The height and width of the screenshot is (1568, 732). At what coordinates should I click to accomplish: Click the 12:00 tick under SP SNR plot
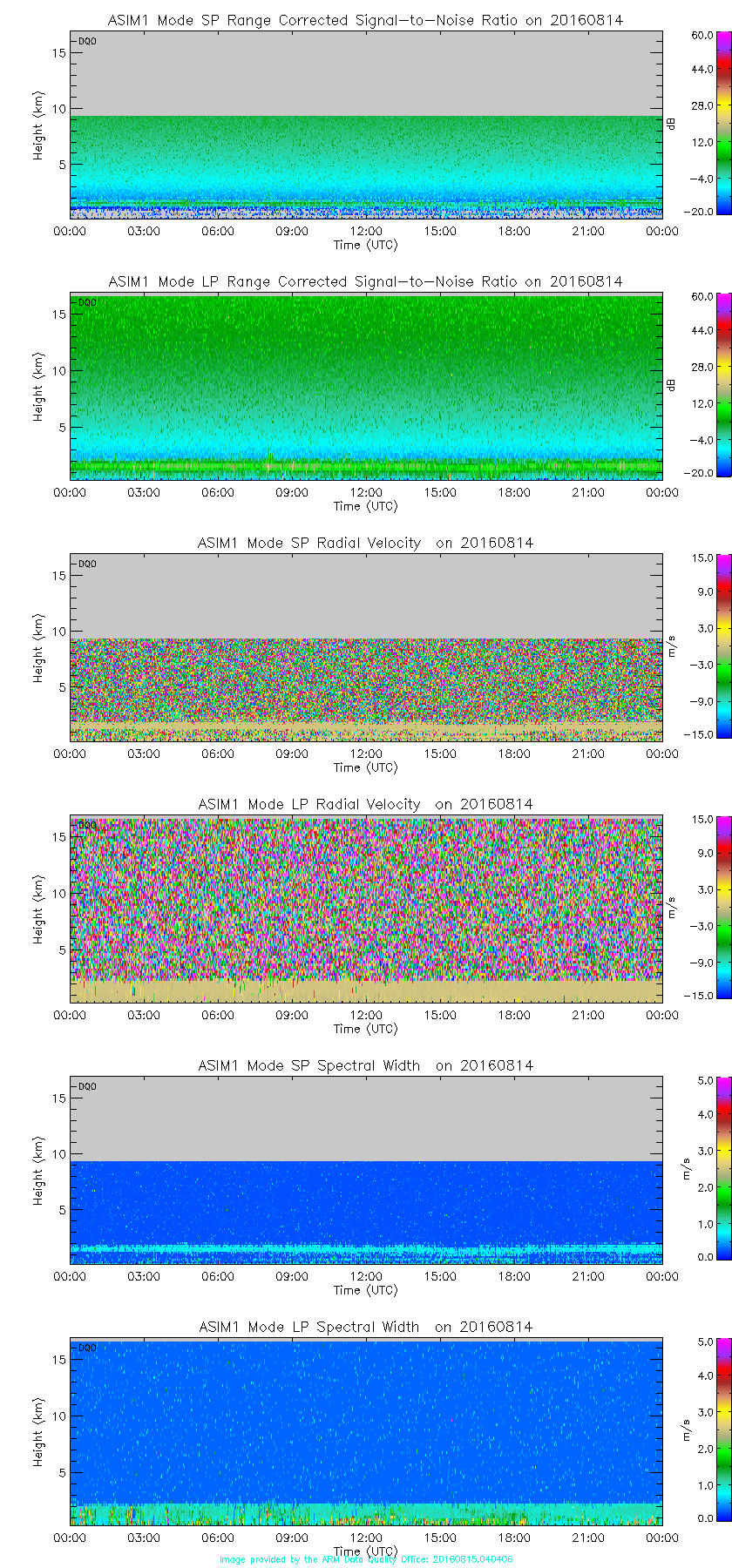click(x=366, y=231)
